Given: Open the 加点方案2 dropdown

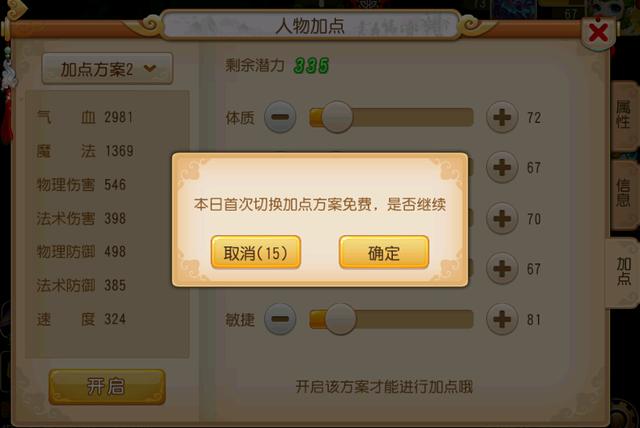Looking at the screenshot, I should (107, 69).
